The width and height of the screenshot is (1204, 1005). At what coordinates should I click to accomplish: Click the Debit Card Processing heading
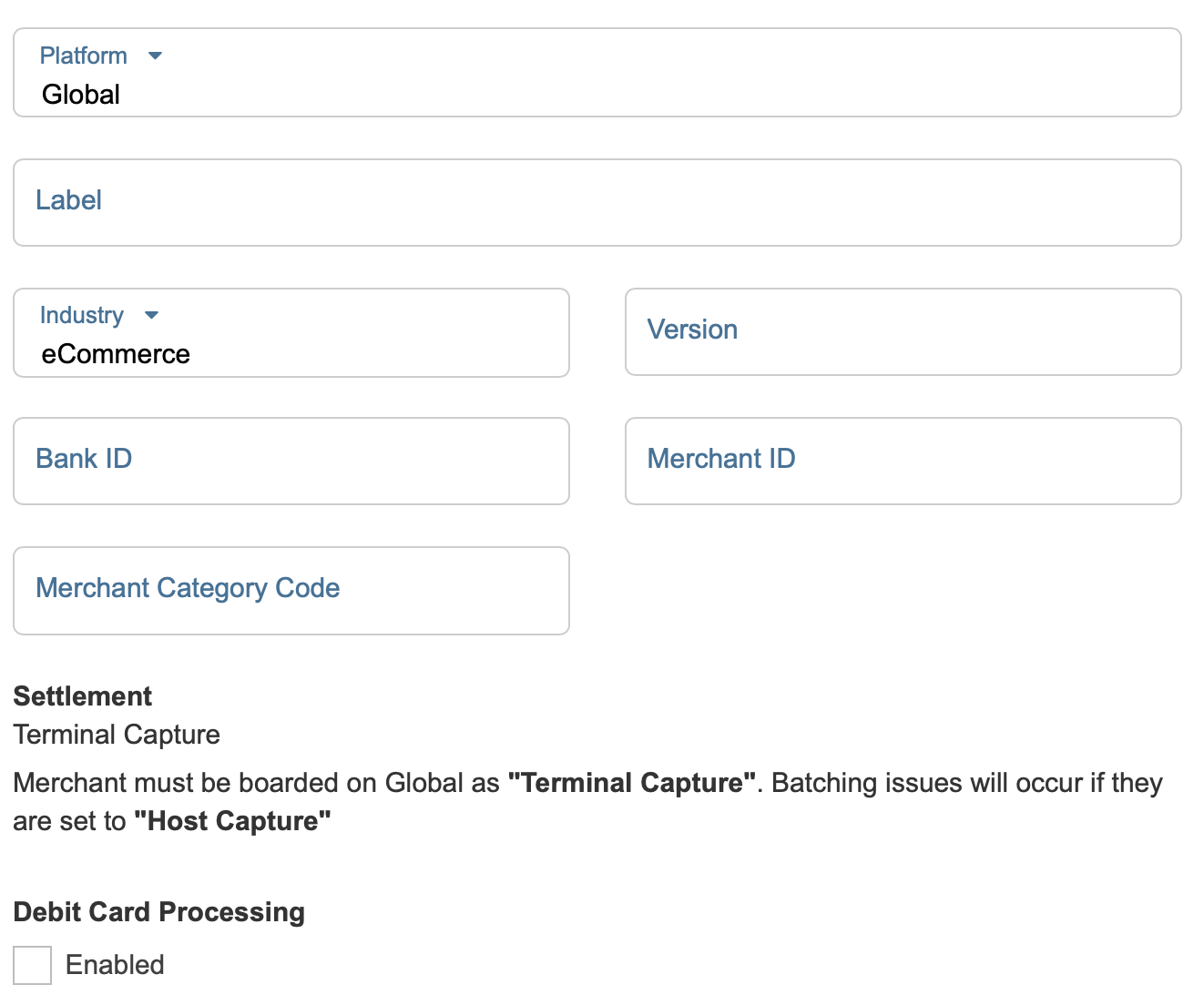pos(159,912)
